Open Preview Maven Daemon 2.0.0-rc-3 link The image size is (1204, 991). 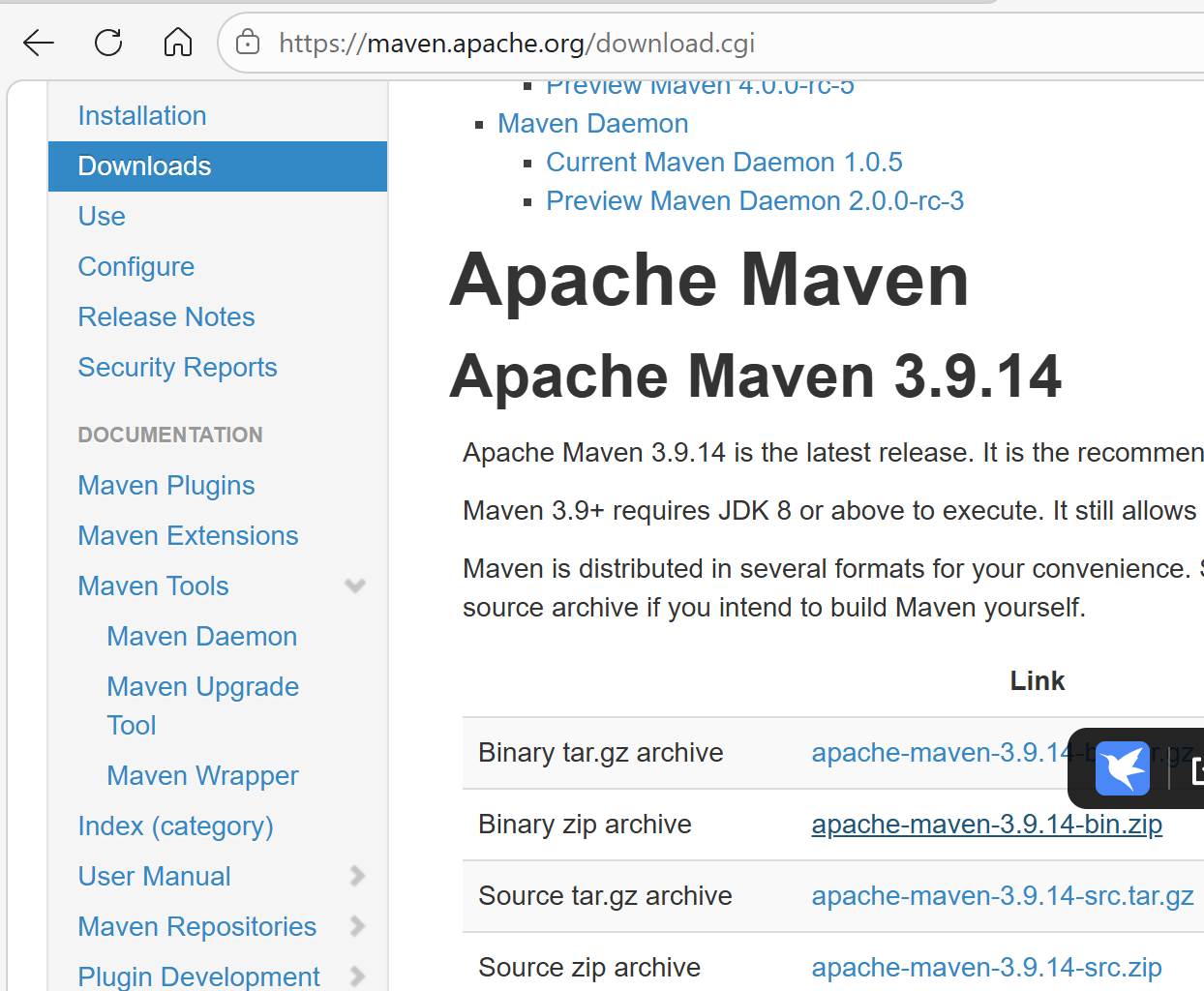tap(756, 201)
